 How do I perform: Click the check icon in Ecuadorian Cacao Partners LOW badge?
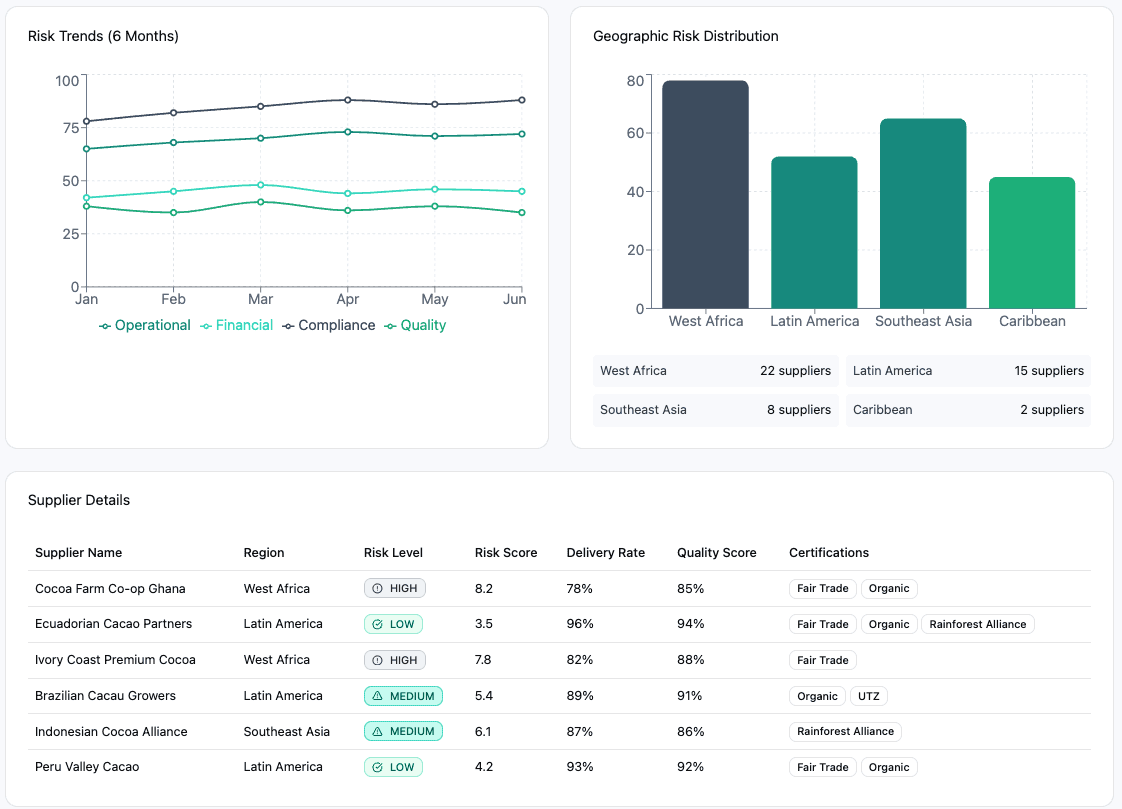378,624
